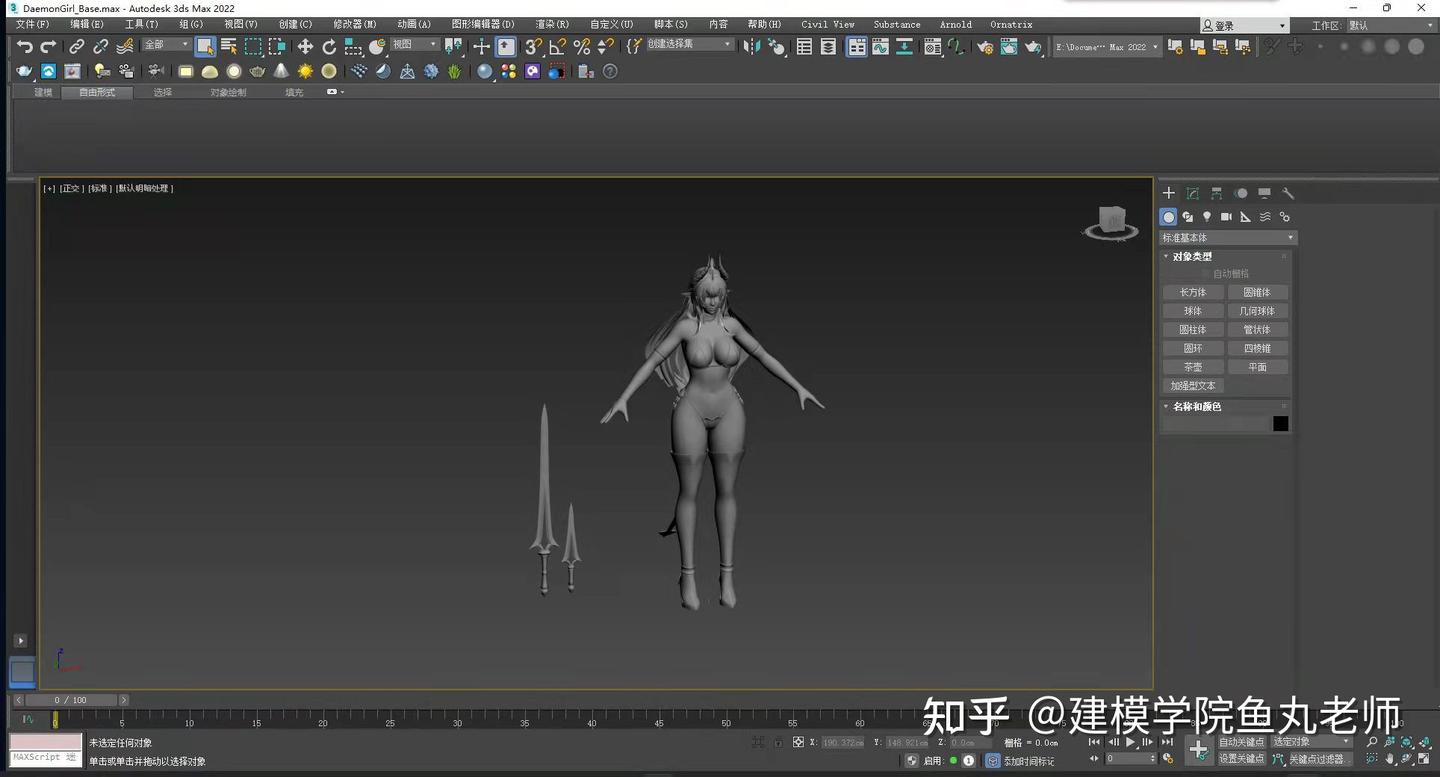
Task: Click the black object color swatch
Action: click(1280, 424)
